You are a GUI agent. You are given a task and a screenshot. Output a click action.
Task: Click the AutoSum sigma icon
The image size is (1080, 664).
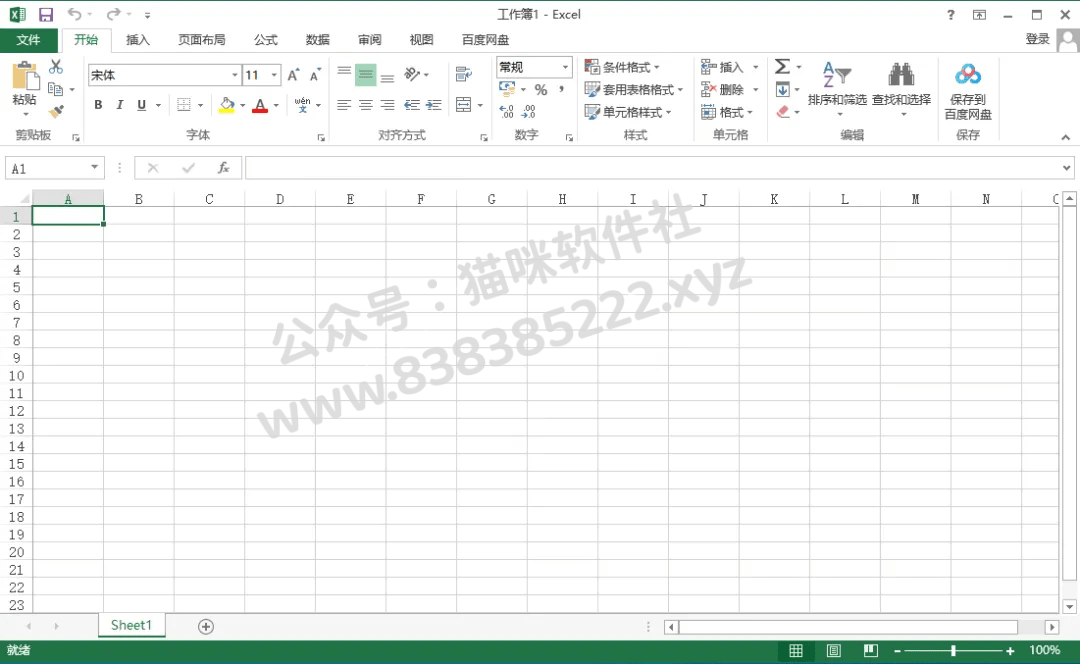[x=782, y=66]
